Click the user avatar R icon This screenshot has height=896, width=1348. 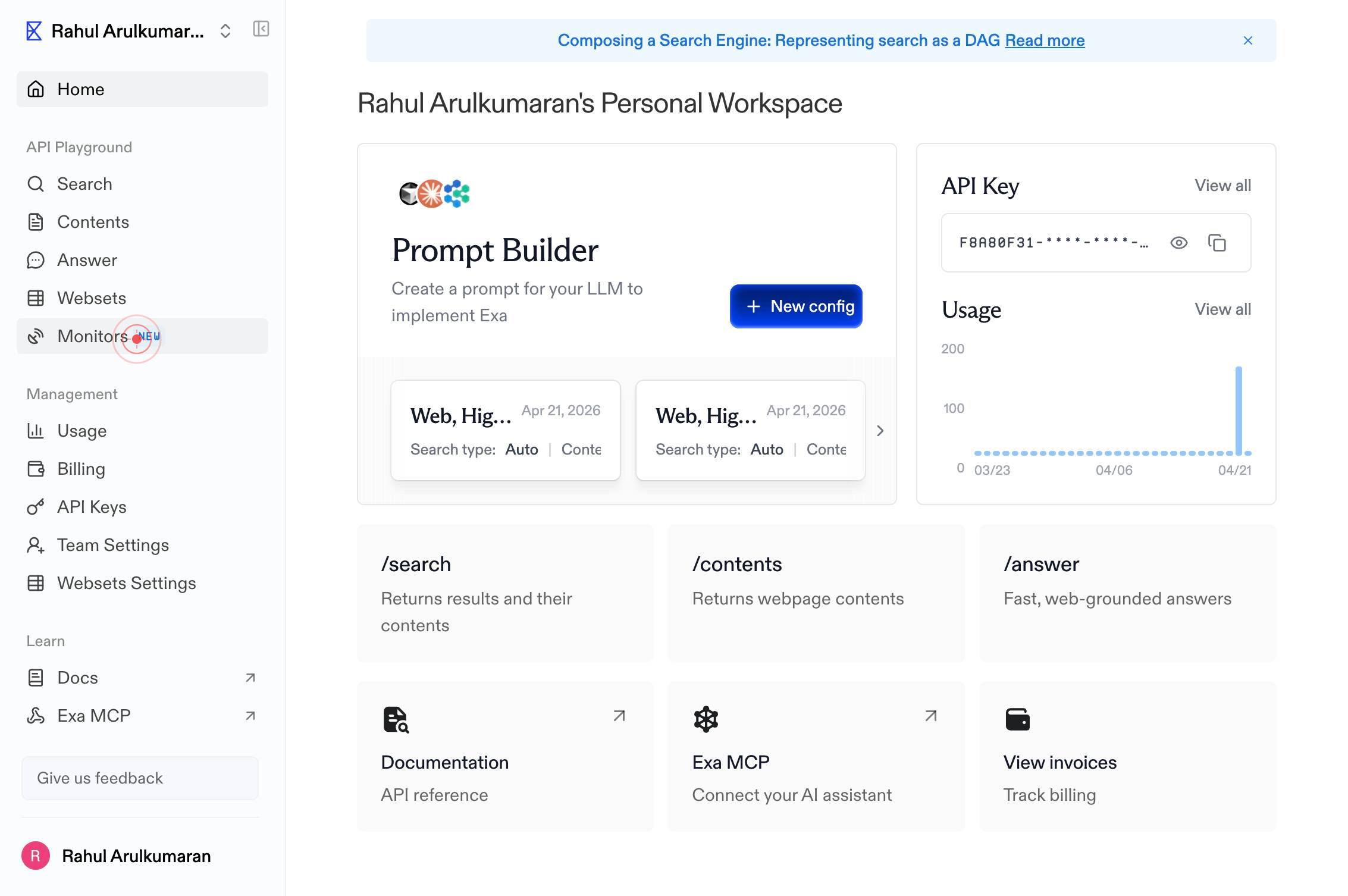click(36, 856)
